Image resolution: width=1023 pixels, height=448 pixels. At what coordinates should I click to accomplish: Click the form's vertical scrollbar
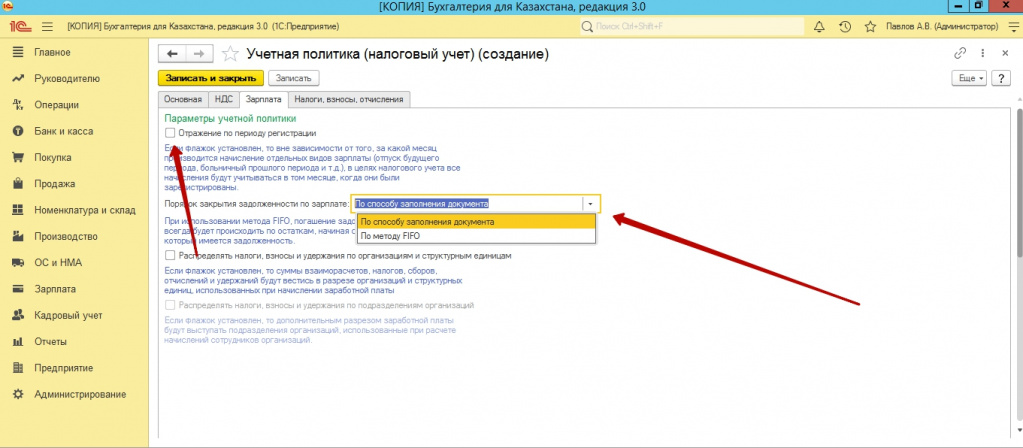point(1018,183)
